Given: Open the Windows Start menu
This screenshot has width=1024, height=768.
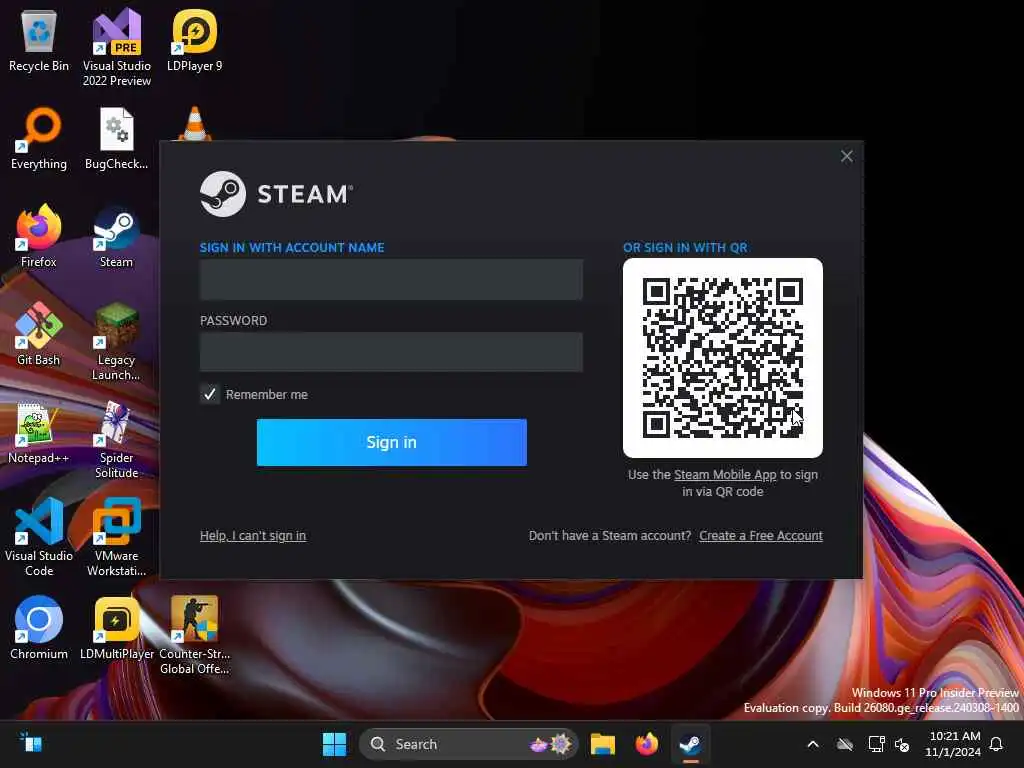Looking at the screenshot, I should point(334,744).
